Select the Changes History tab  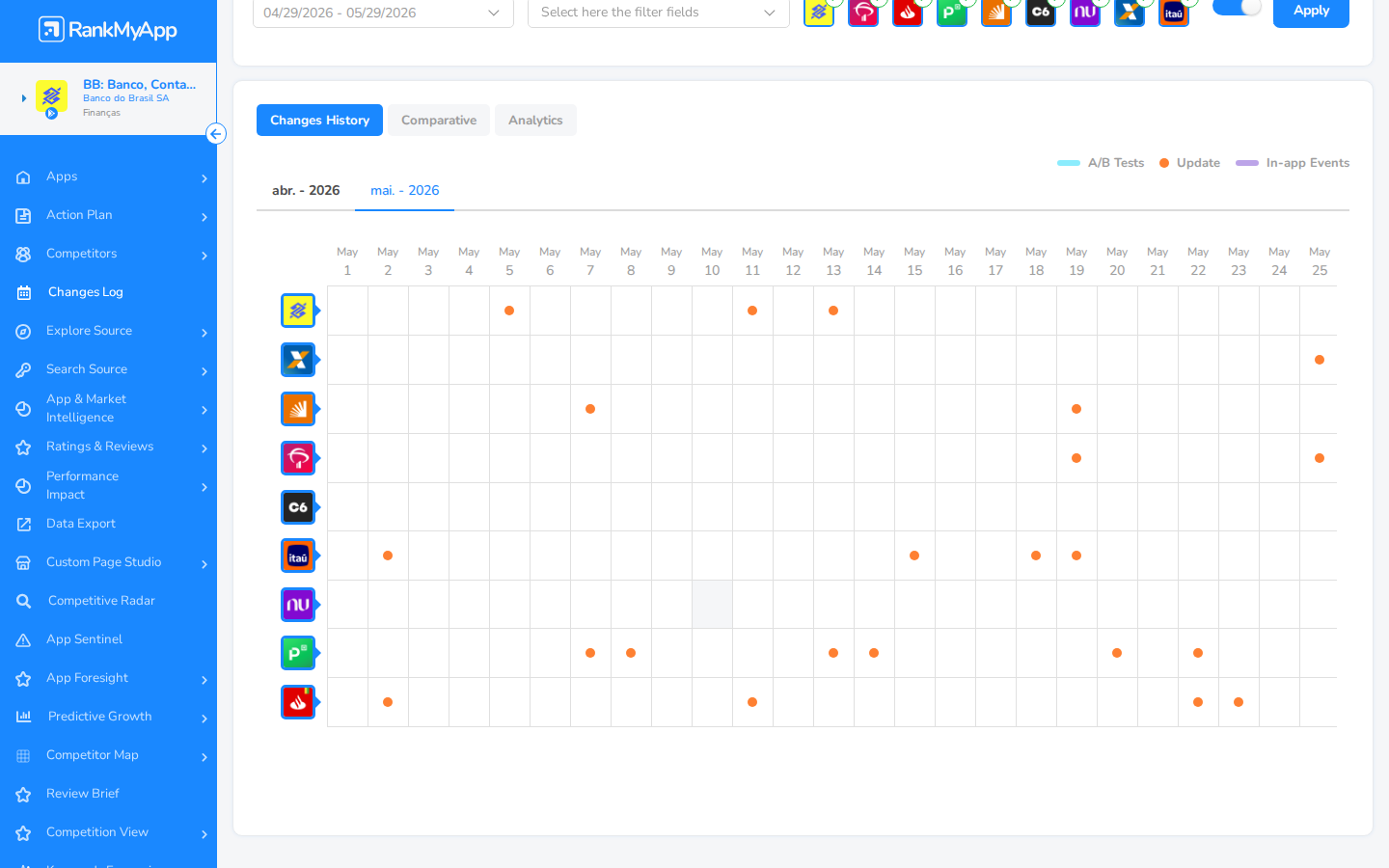click(319, 121)
